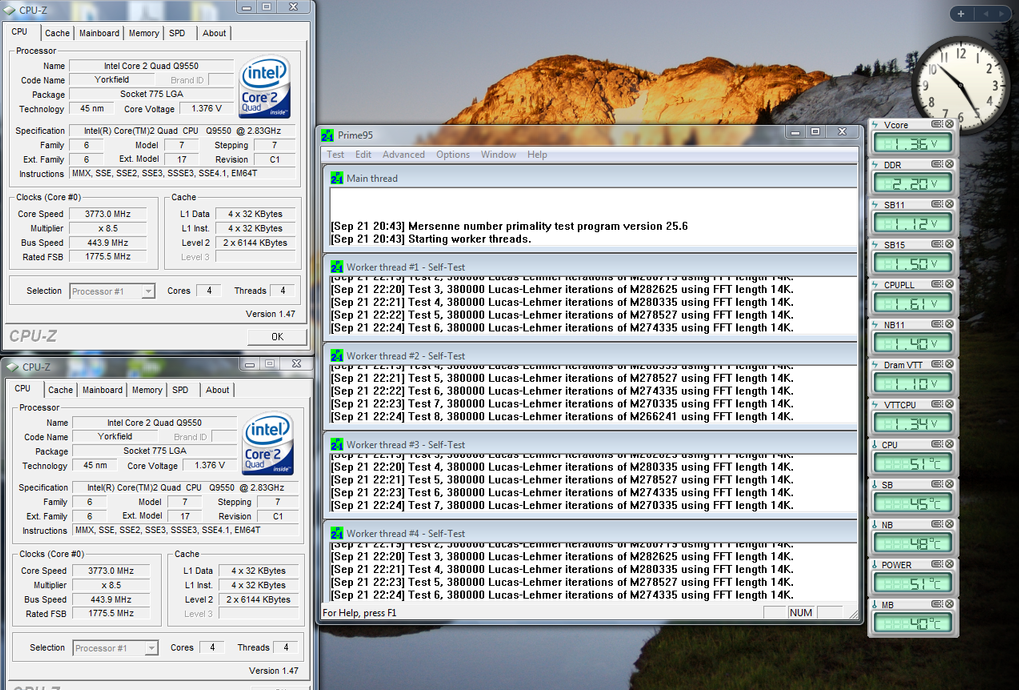Switch to Cache tab in top CPU-Z window

tap(57, 33)
